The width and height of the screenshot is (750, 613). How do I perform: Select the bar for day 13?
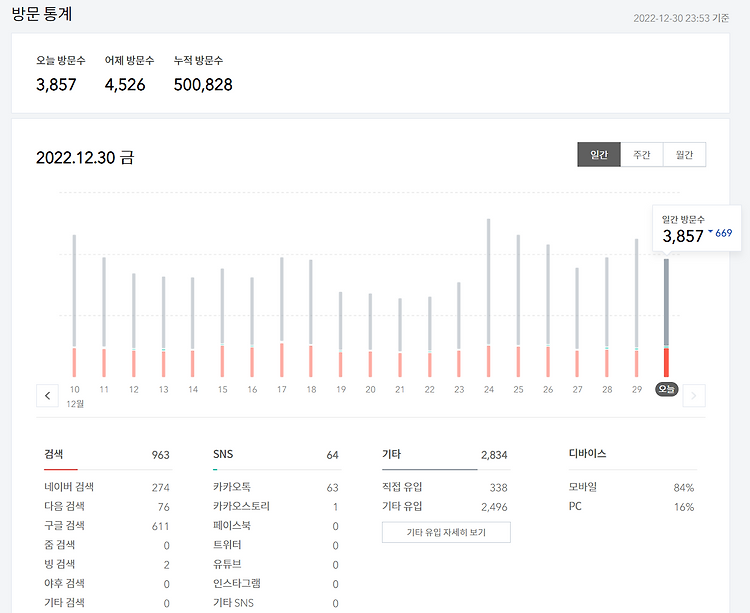[163, 327]
